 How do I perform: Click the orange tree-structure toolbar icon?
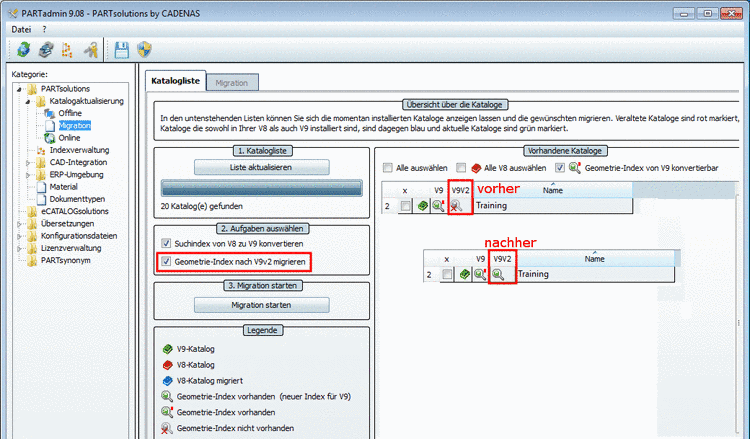pyautogui.click(x=67, y=50)
